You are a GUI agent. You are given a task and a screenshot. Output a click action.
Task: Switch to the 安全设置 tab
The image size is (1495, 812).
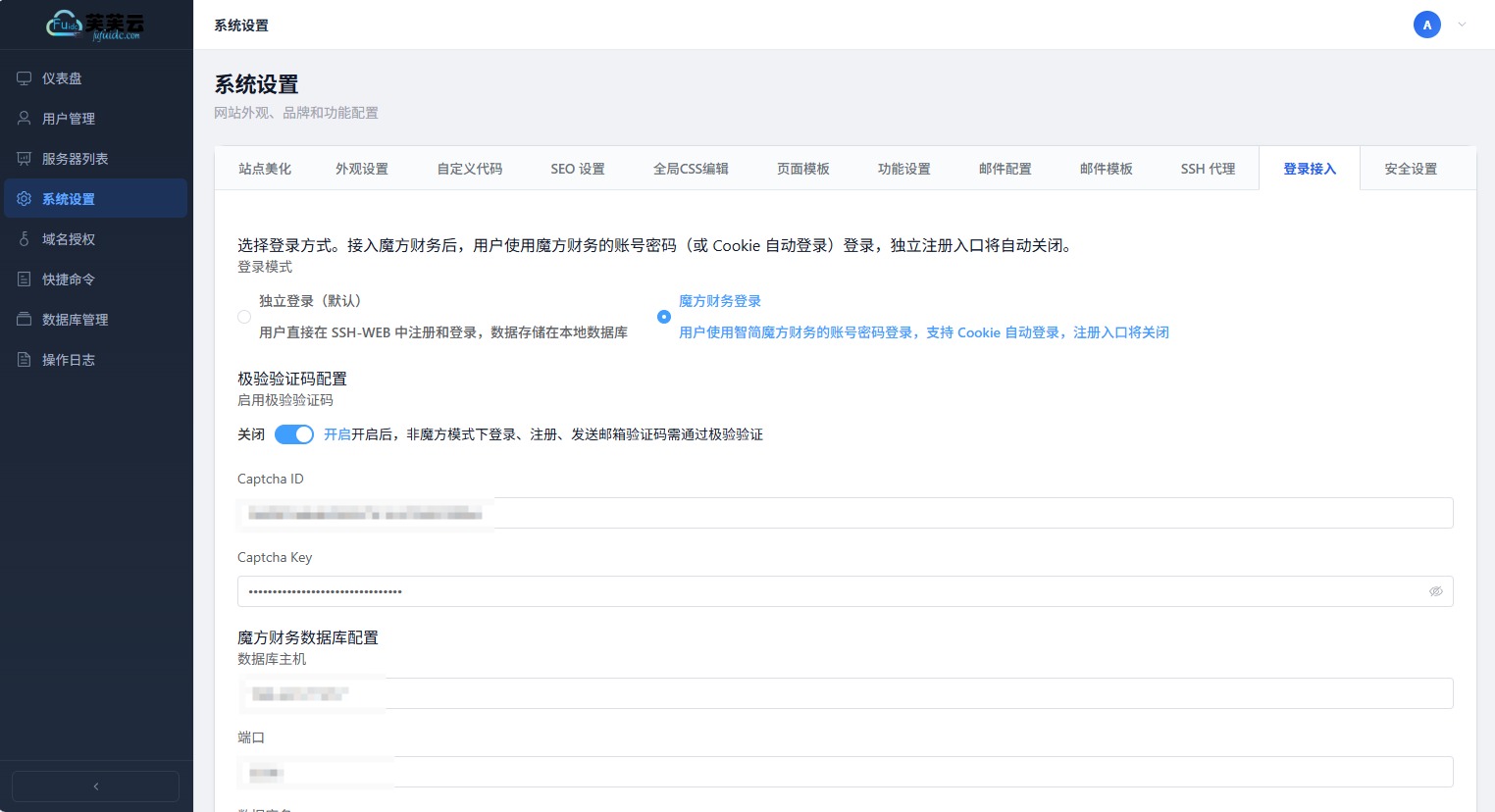tap(1411, 169)
